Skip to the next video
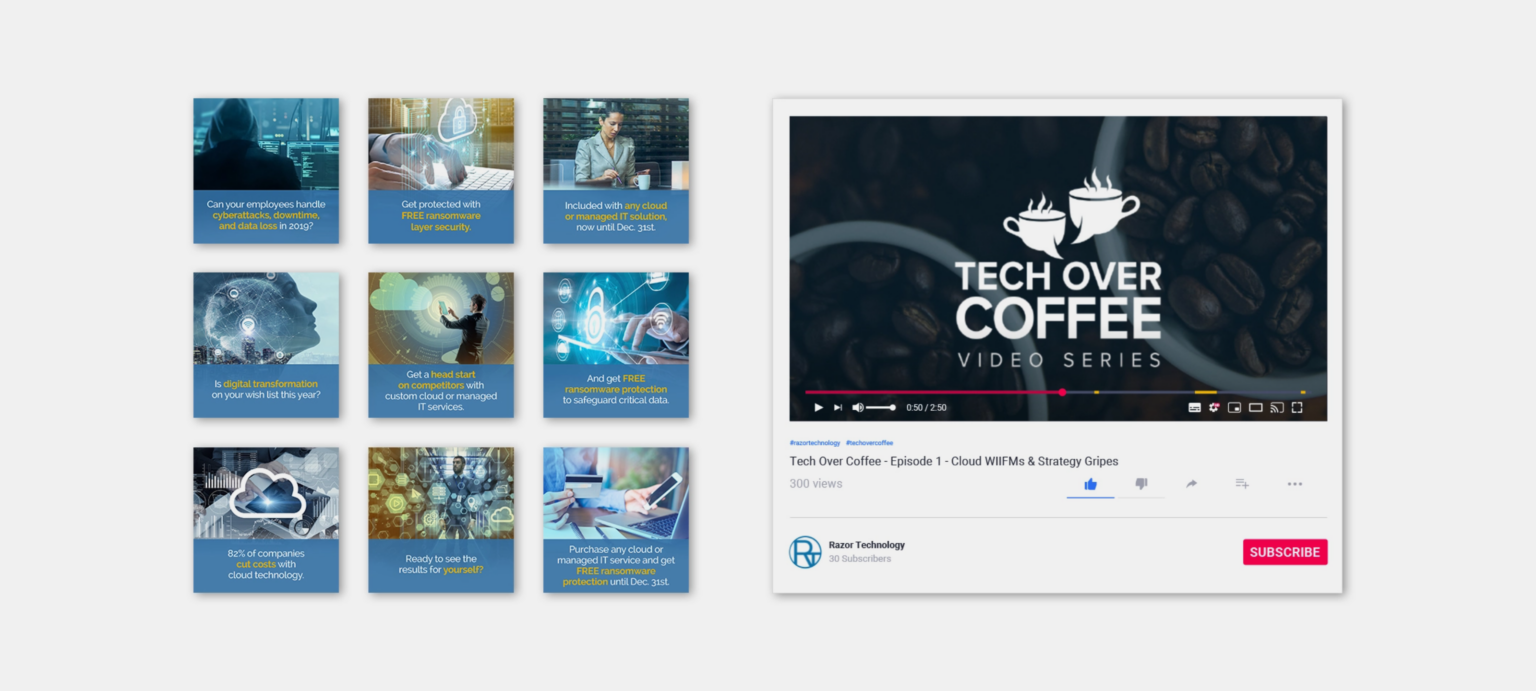The width and height of the screenshot is (1536, 691). pos(838,407)
